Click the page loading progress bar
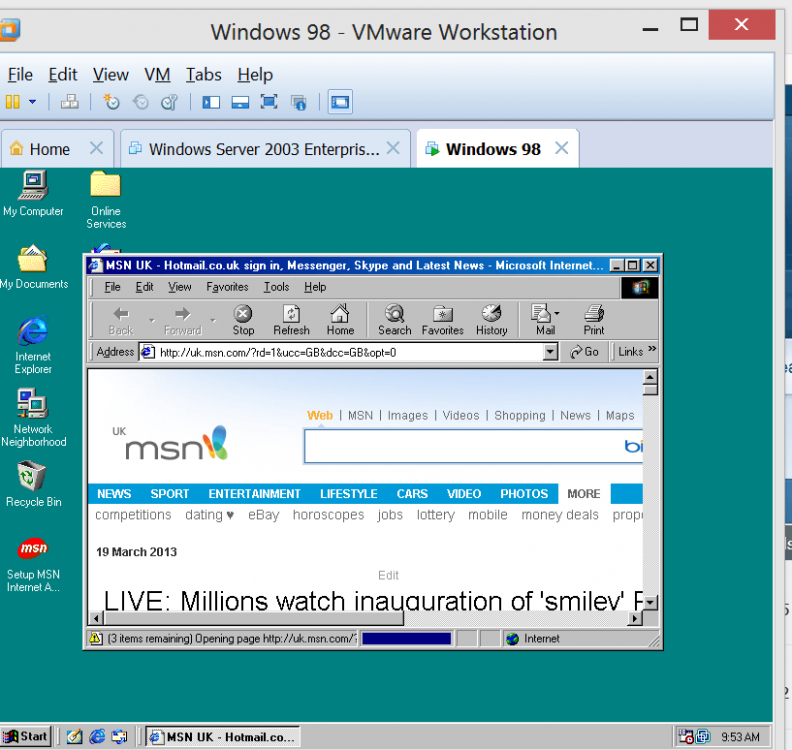This screenshot has width=792, height=750. [407, 638]
